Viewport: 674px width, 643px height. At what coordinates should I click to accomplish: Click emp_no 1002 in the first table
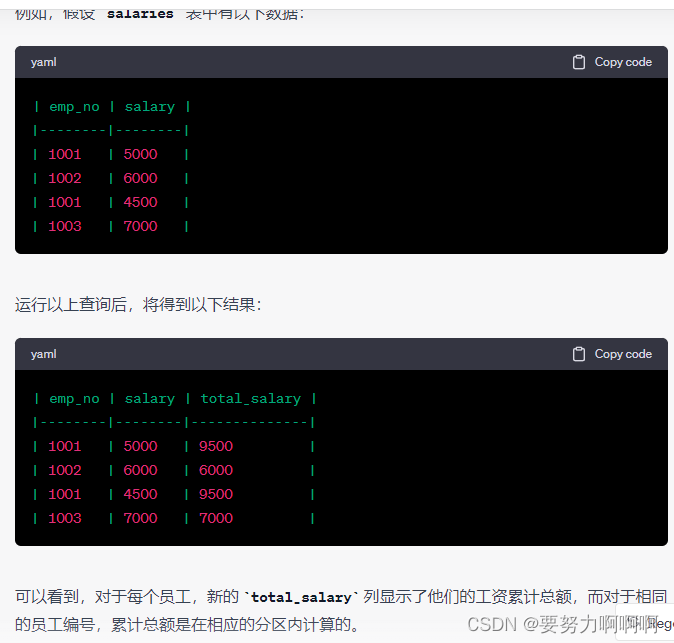[x=65, y=178]
